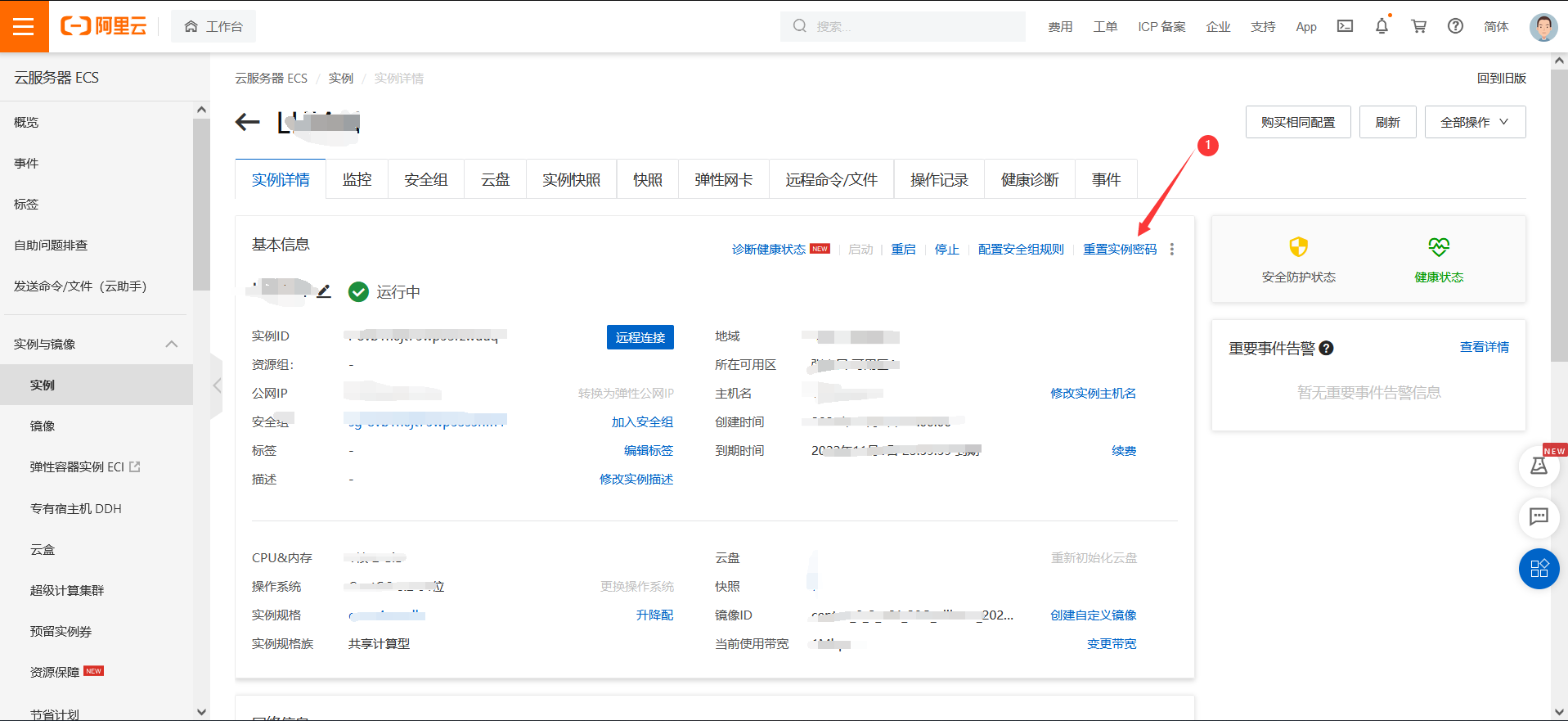Open the Cloud Shell terminal icon
The width and height of the screenshot is (1568, 721).
1345,26
